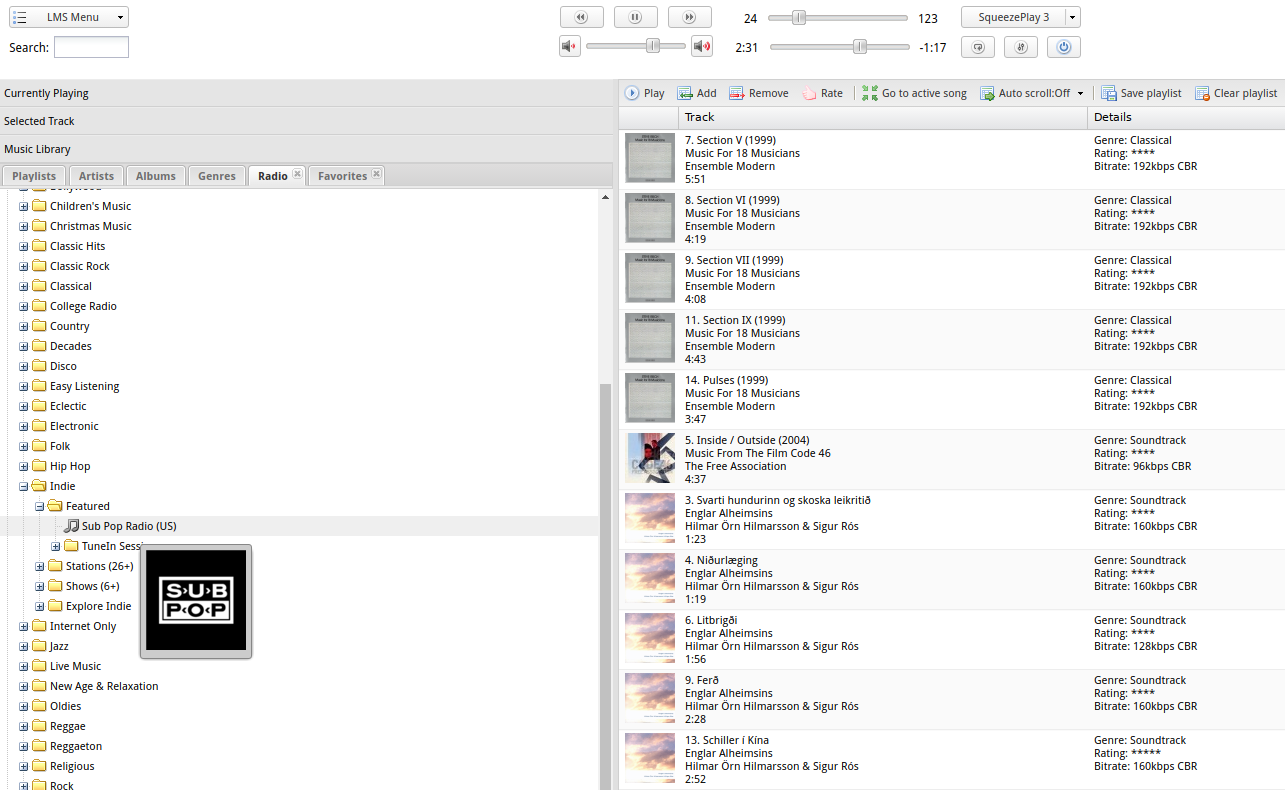Image resolution: width=1285 pixels, height=790 pixels.
Task: Click the Internet Only folder icon
Action: pyautogui.click(x=39, y=626)
